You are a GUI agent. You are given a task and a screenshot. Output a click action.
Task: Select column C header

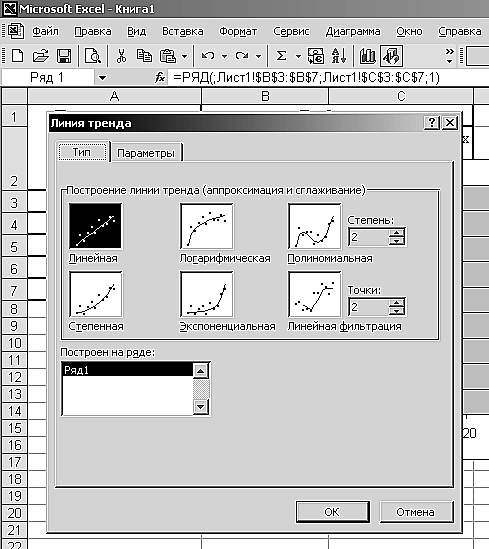point(401,96)
